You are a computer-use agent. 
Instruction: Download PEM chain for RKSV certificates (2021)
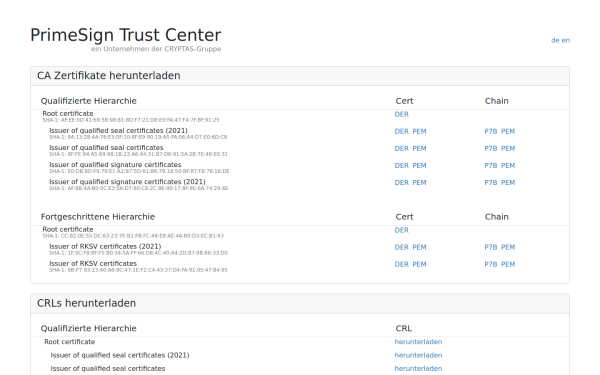click(508, 248)
